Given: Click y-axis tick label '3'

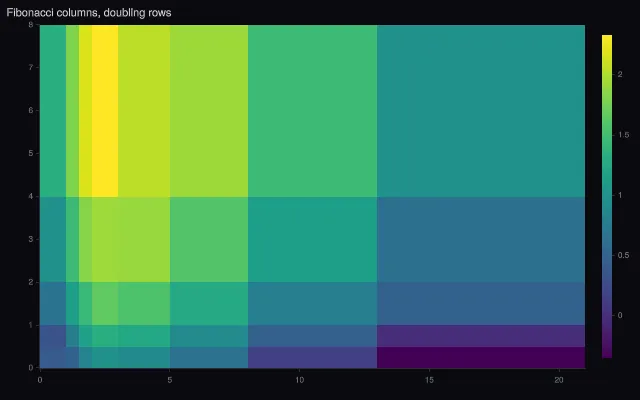Looking at the screenshot, I should (31, 239).
